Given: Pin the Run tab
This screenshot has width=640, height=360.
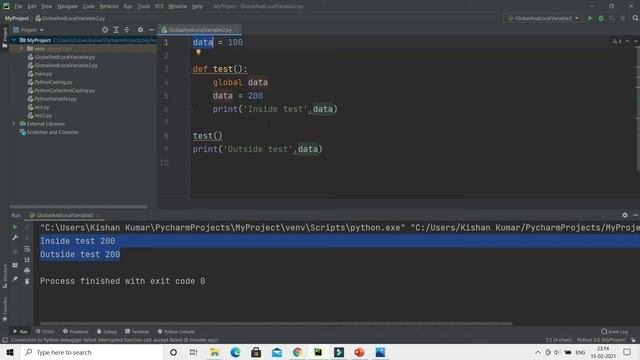Looking at the screenshot, I should click(15, 279).
